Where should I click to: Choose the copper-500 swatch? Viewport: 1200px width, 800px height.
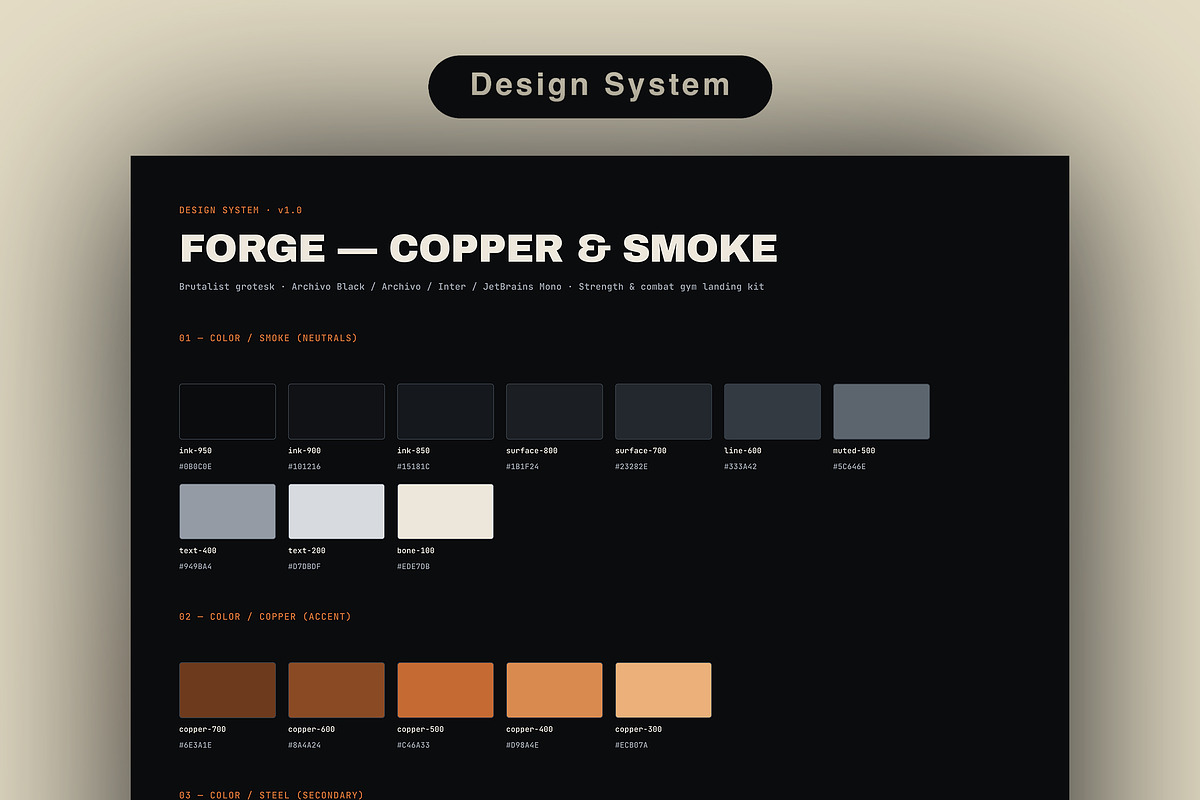pos(445,690)
